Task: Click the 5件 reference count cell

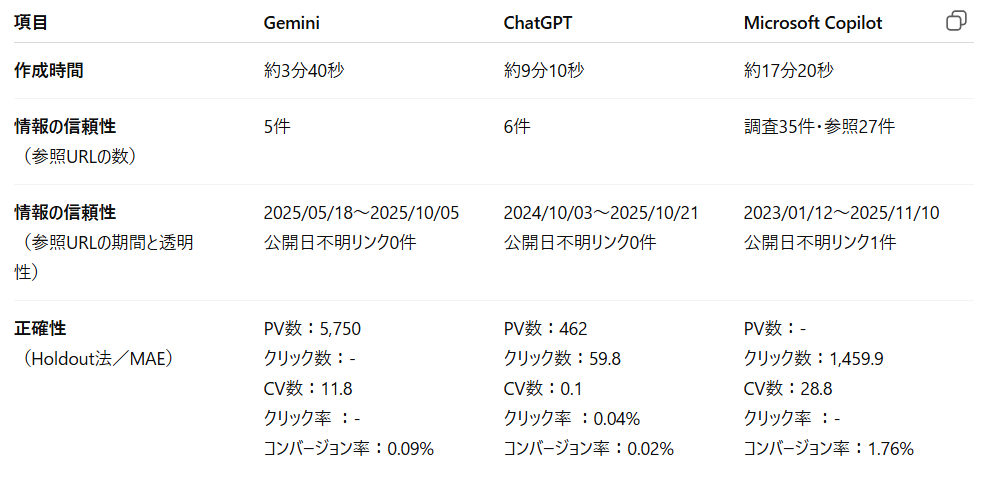Action: point(277,126)
